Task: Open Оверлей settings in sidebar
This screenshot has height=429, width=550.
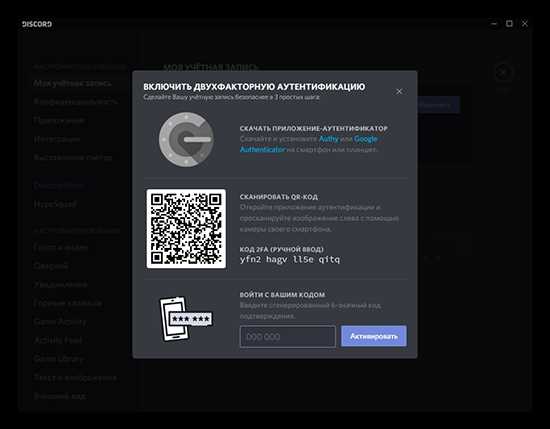Action: click(51, 266)
